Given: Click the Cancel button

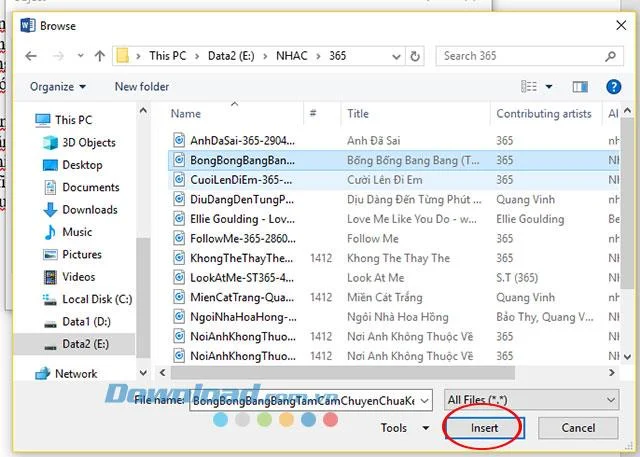Looking at the screenshot, I should [x=578, y=428].
